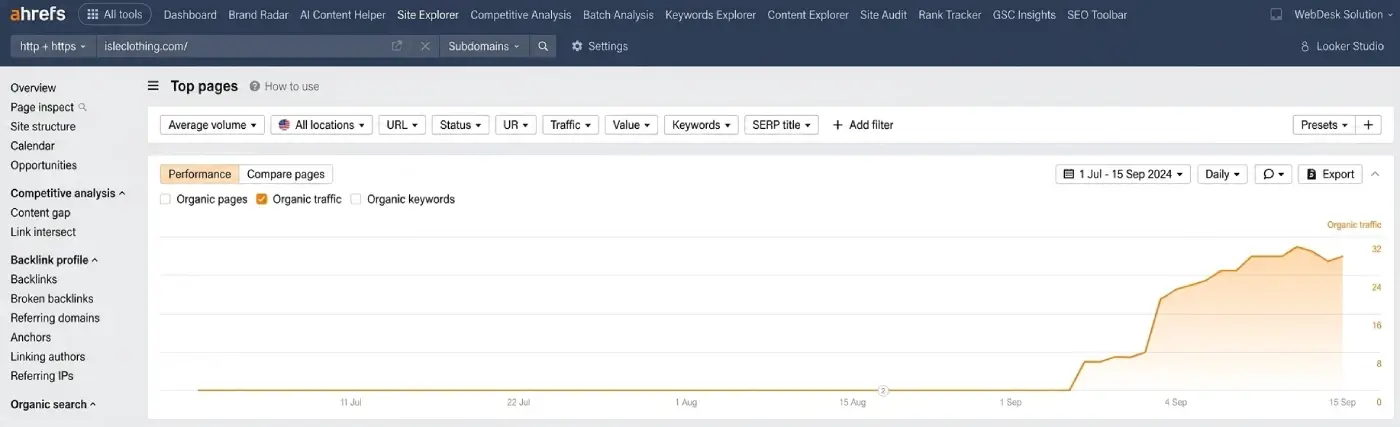Open the Value filter dropdown
Image resolution: width=1400 pixels, height=427 pixels.
(x=631, y=125)
